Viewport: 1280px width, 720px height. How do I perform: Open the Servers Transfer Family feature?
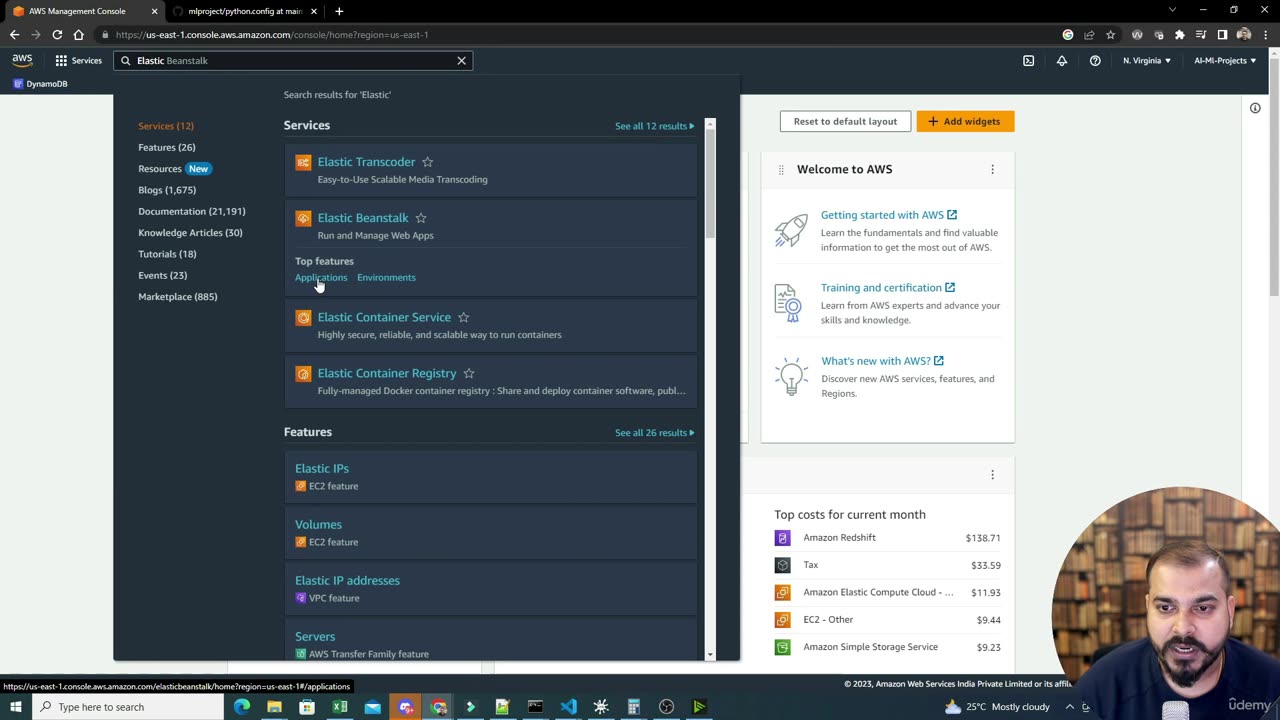point(315,637)
